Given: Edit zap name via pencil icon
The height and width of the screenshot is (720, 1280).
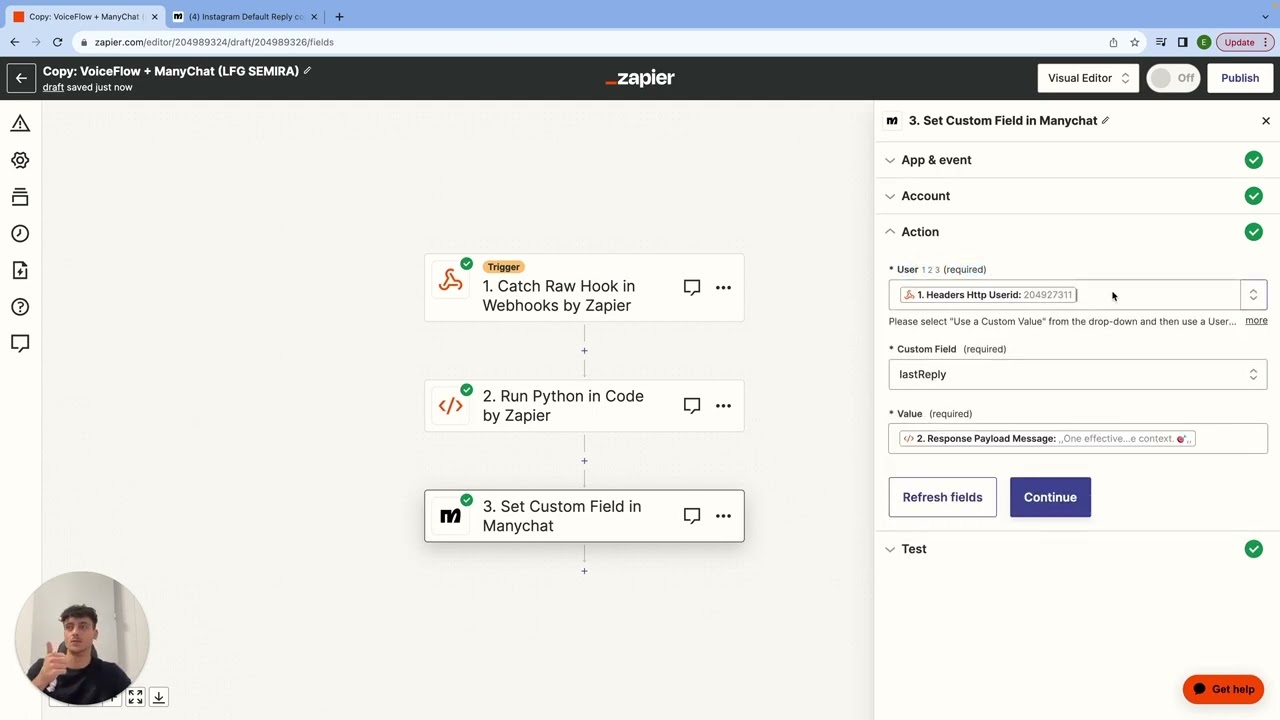Looking at the screenshot, I should 307,71.
